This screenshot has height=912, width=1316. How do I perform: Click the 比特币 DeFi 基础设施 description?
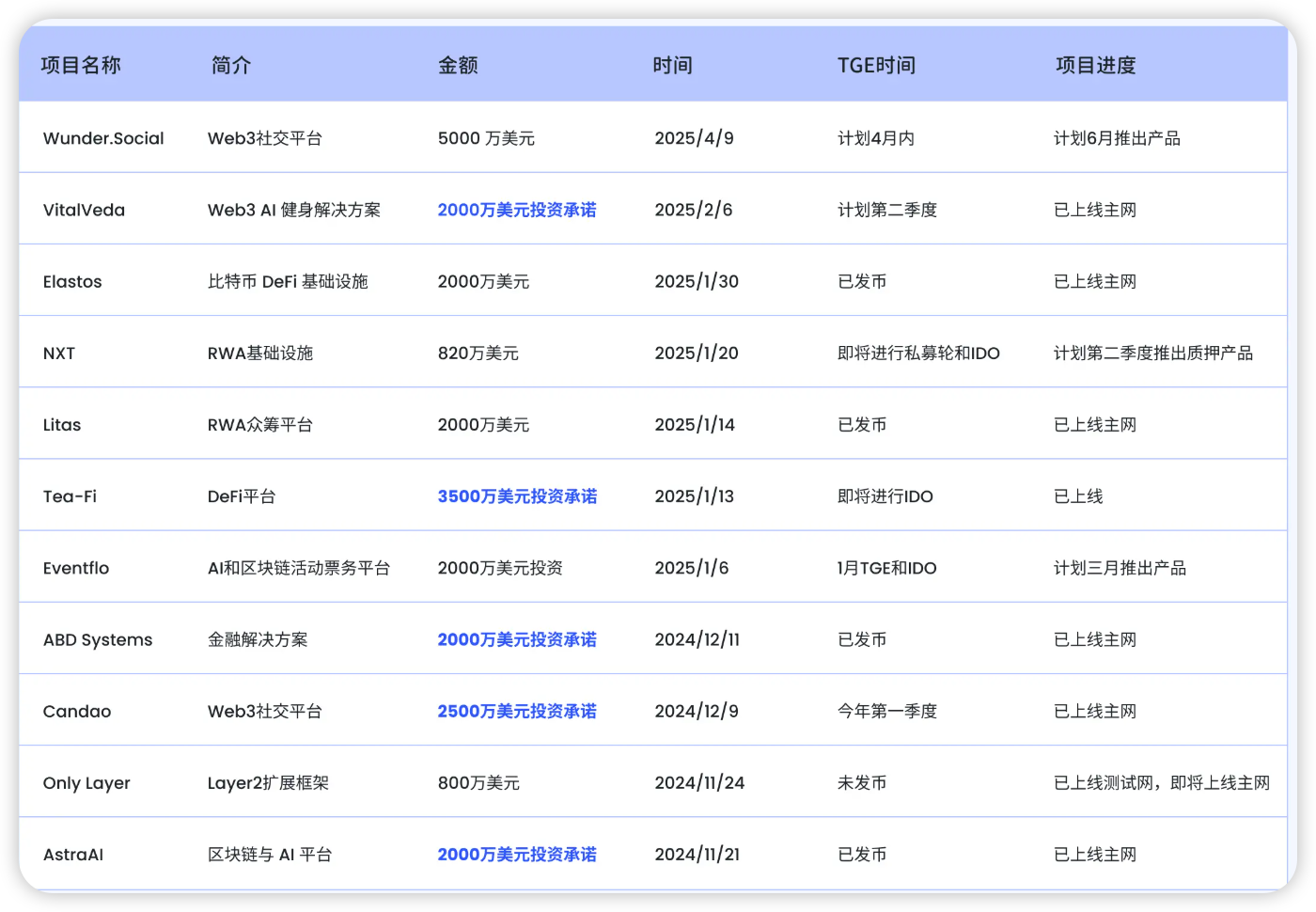pos(288,281)
